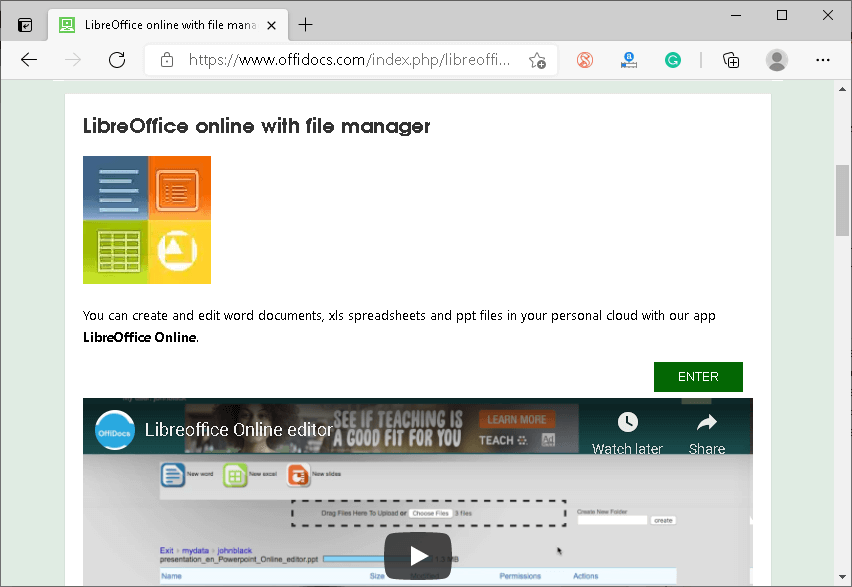Viewport: 852px width, 587px height.
Task: Click the green ENTER button
Action: coord(698,377)
